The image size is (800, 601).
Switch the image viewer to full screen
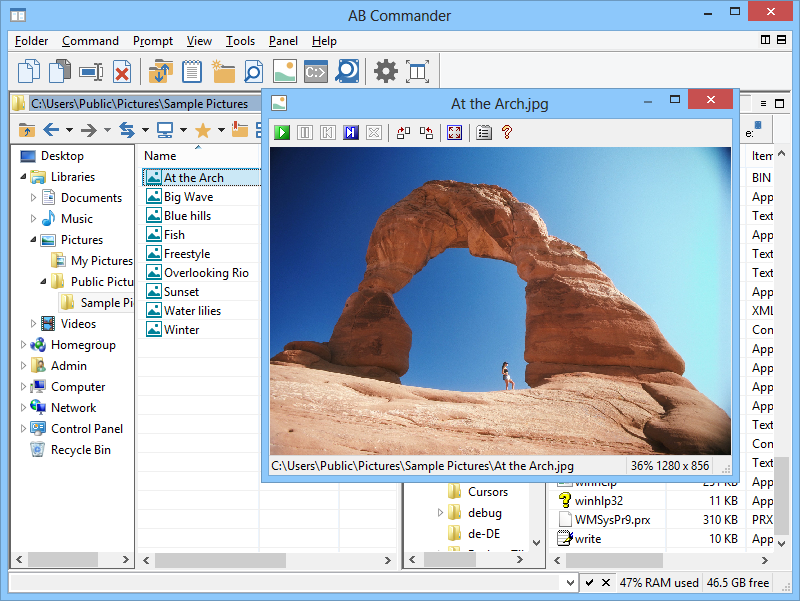455,132
